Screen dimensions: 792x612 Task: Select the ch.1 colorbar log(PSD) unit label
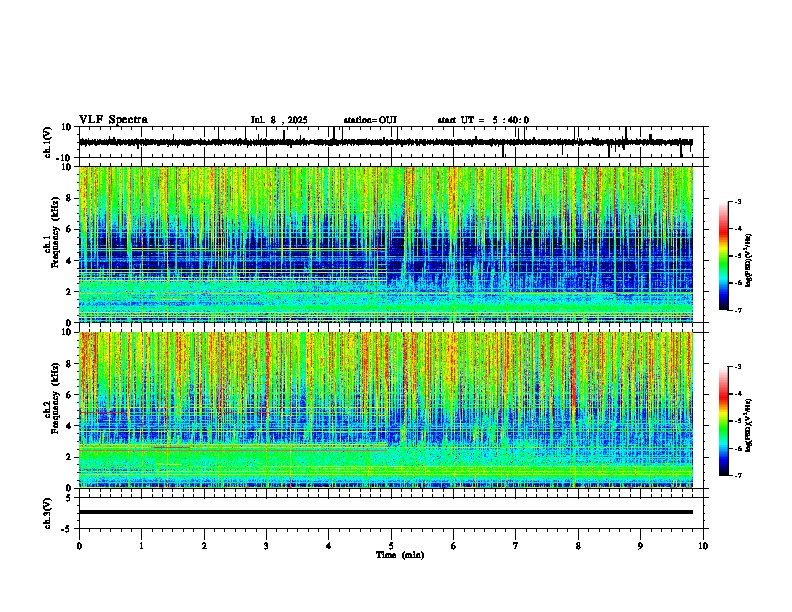tap(749, 260)
